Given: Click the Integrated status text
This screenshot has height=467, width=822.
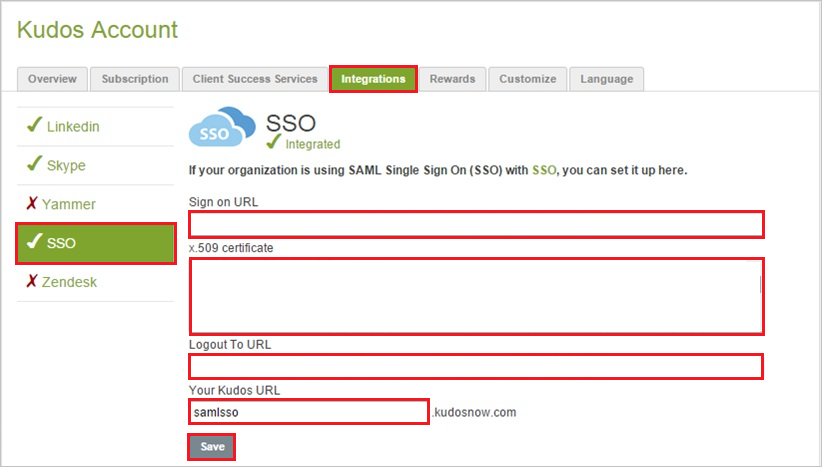Looking at the screenshot, I should point(312,144).
